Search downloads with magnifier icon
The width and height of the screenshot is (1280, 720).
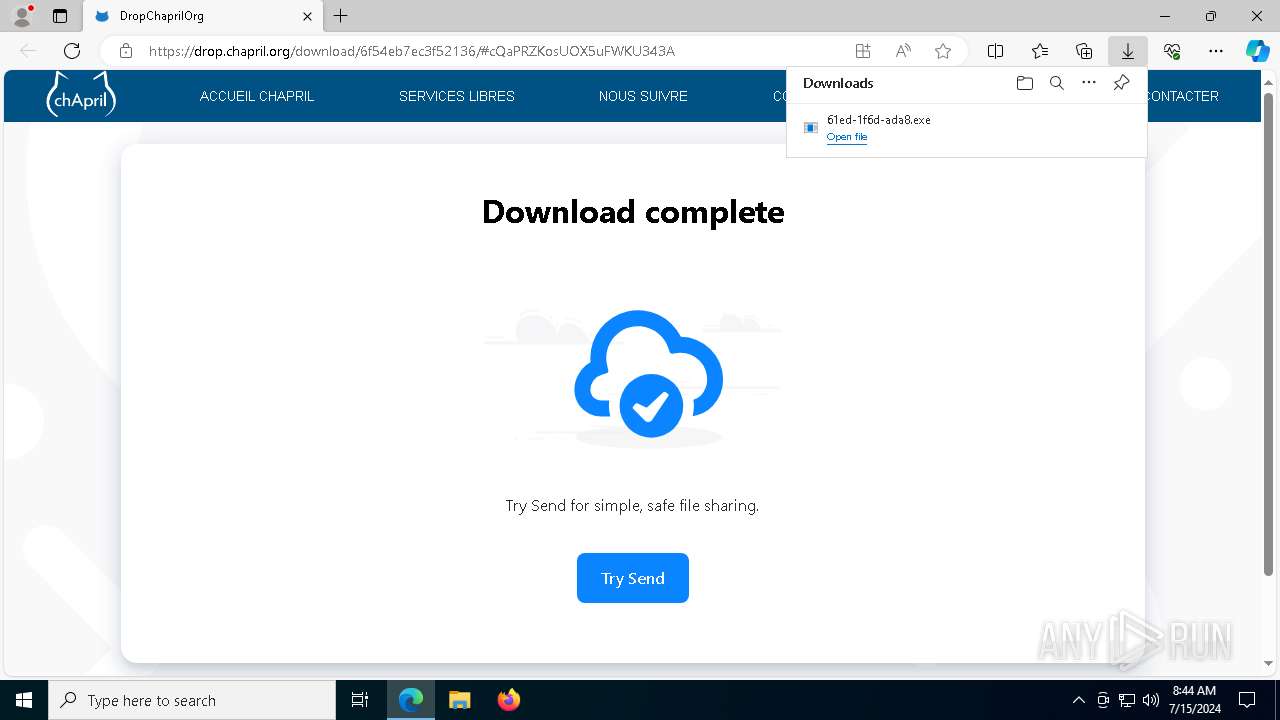(x=1056, y=83)
